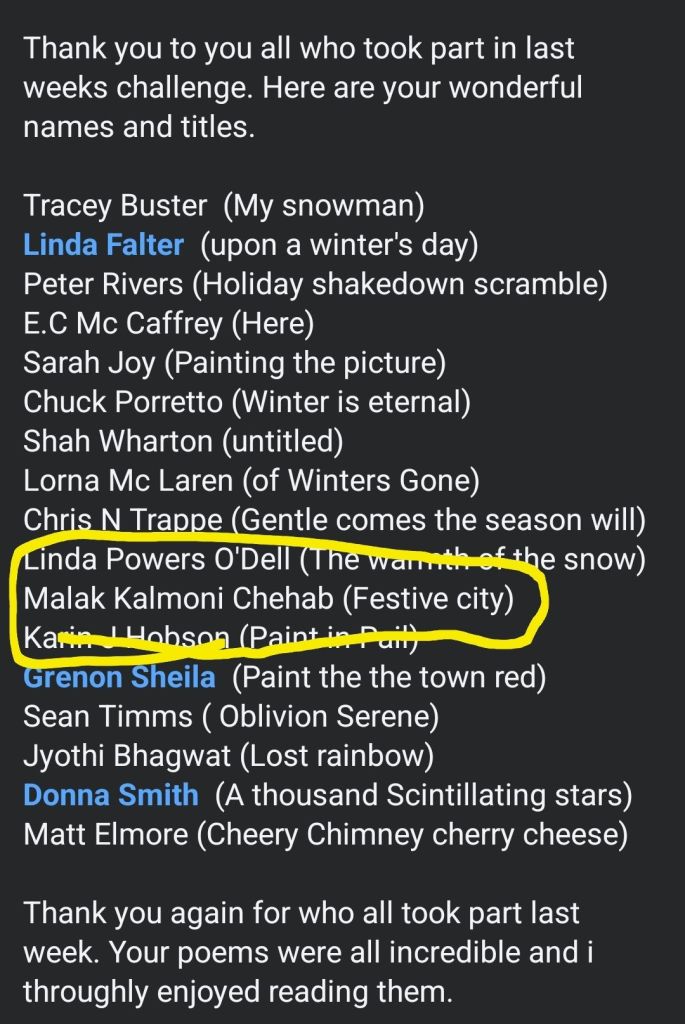Open Grenon Sheila's profile link
This screenshot has width=685, height=1024.
pyautogui.click(x=119, y=678)
